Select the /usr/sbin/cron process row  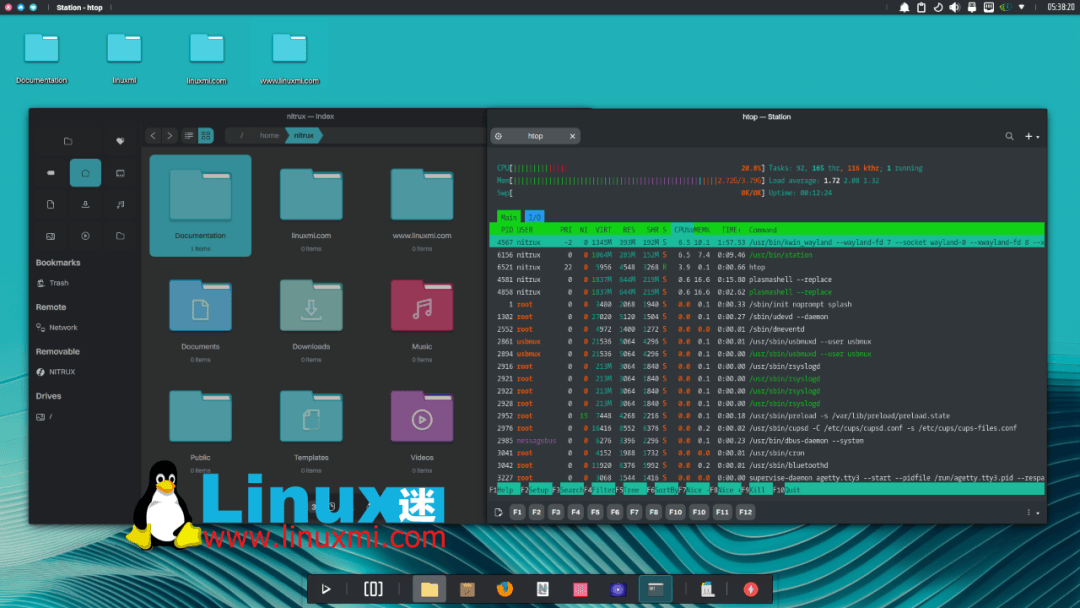point(767,453)
